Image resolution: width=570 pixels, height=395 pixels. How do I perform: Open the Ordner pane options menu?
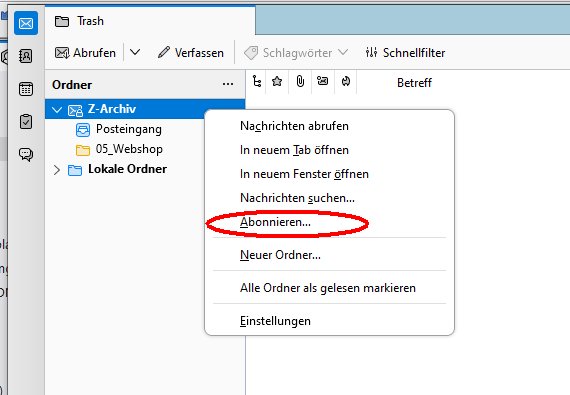click(x=228, y=84)
